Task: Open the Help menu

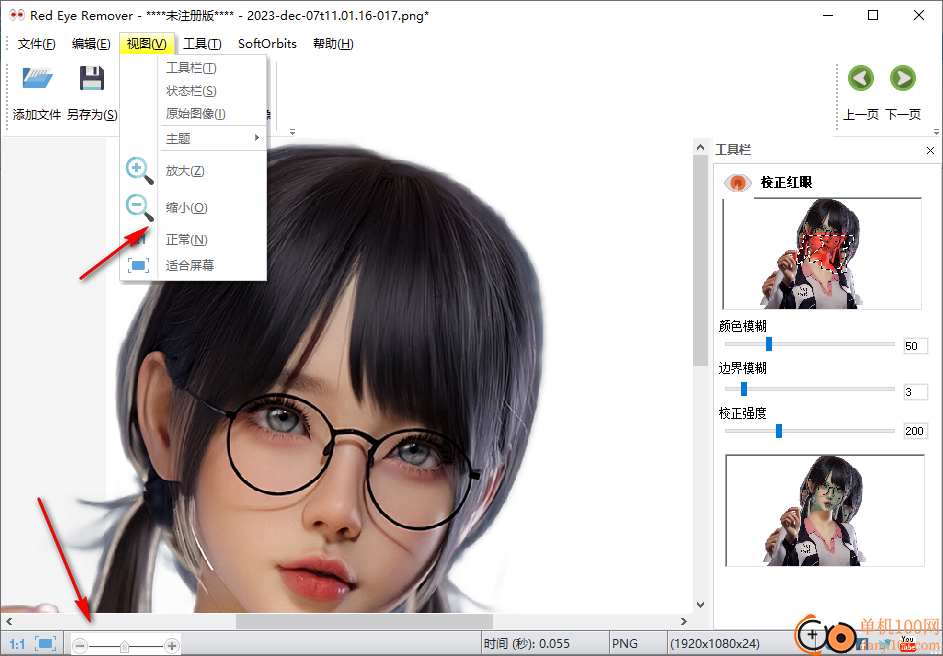Action: 333,44
